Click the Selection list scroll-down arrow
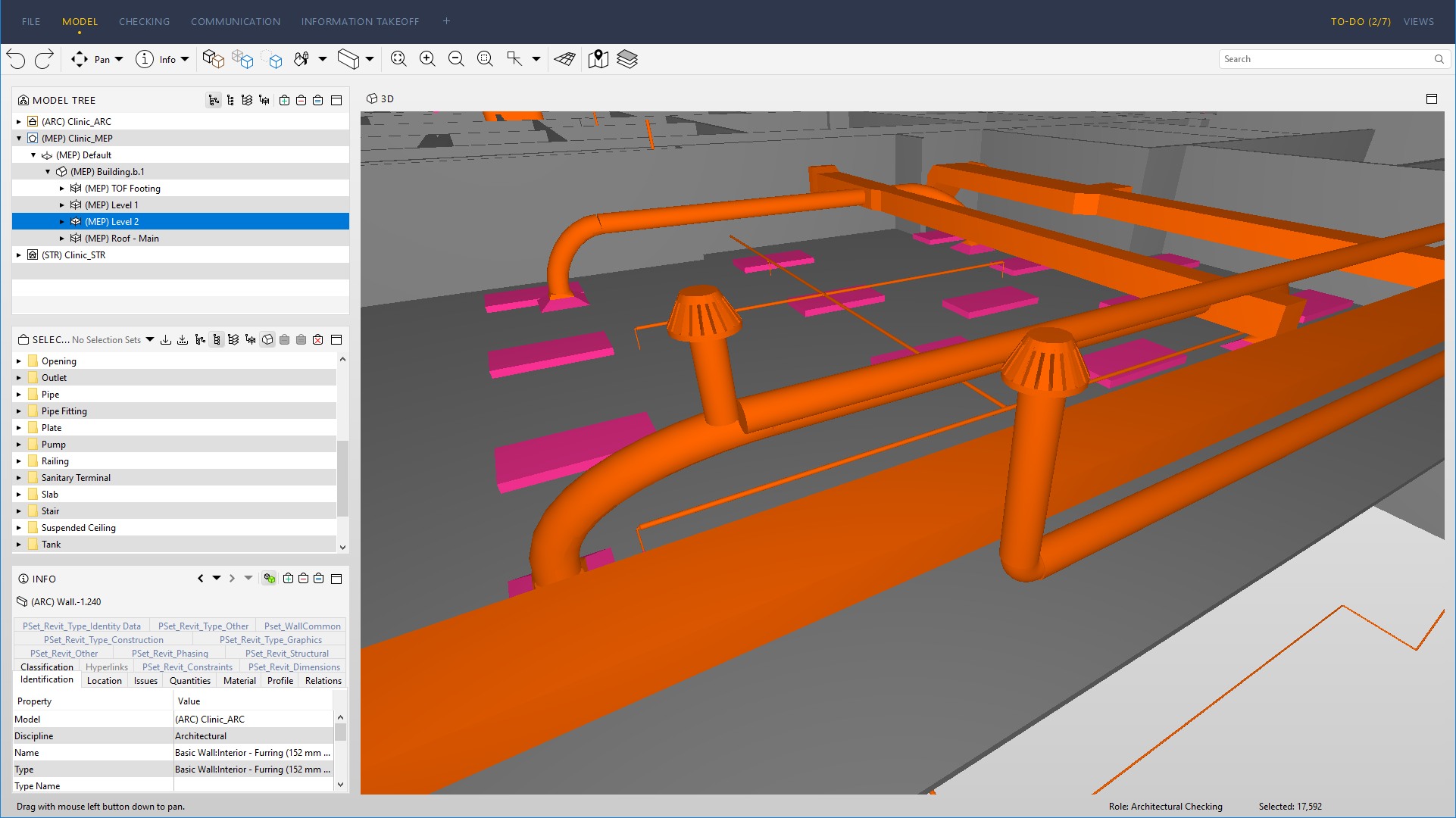This screenshot has height=818, width=1456. point(342,547)
